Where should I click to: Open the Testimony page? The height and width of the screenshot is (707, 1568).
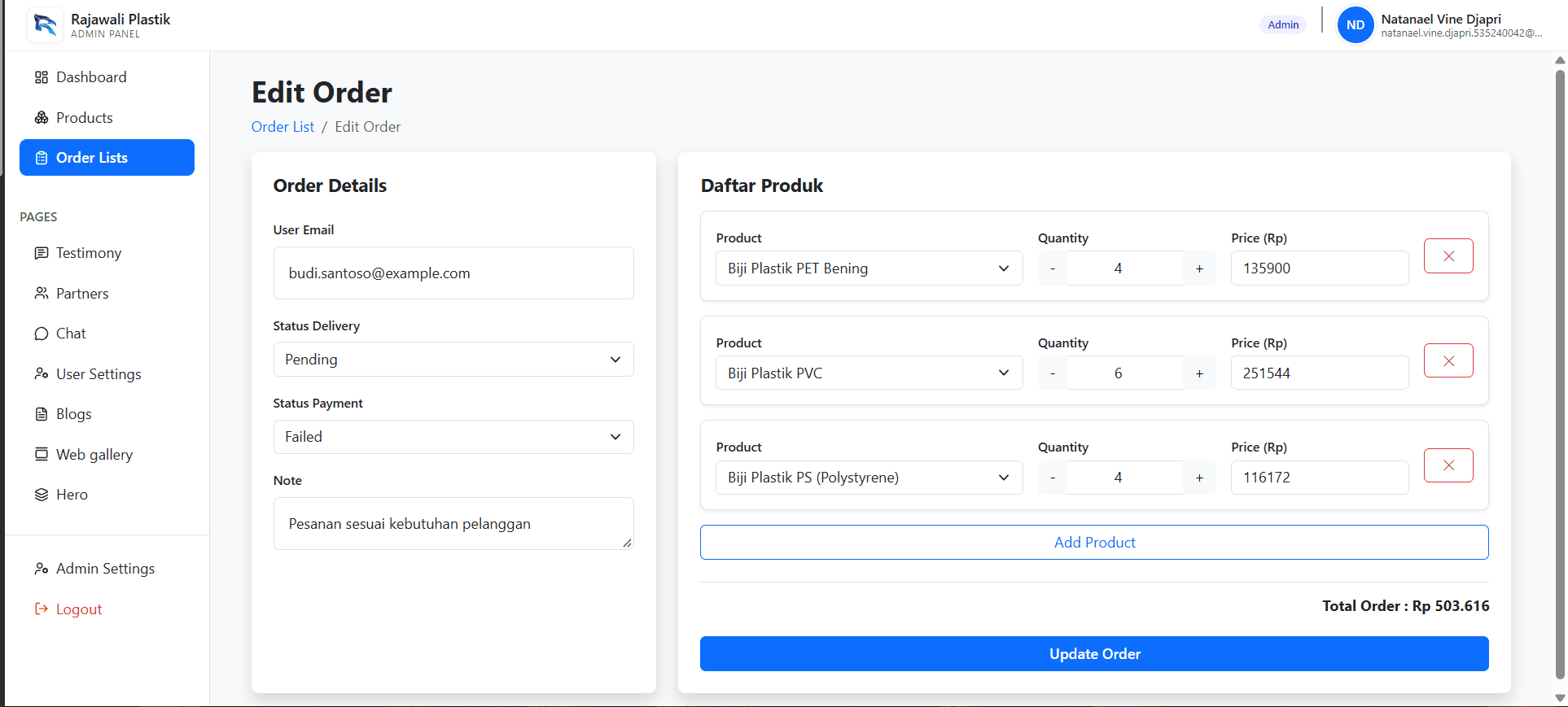tap(107, 253)
